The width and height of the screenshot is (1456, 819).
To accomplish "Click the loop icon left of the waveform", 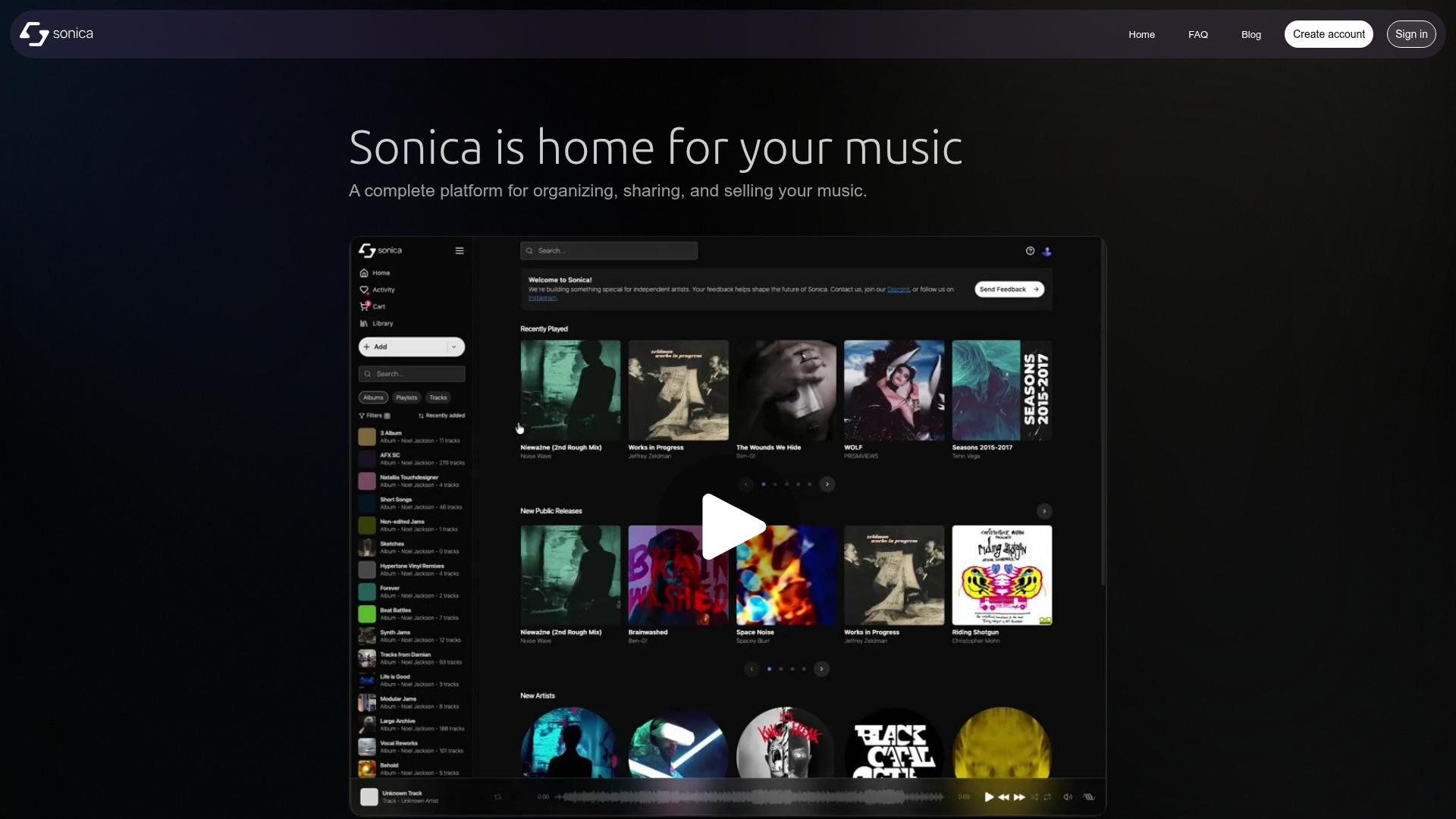I will 497,797.
